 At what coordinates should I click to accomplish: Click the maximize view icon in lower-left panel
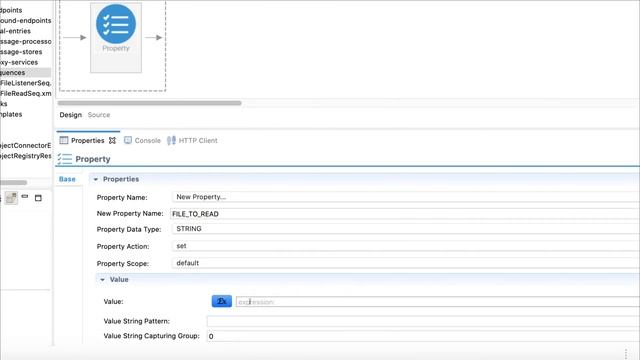click(x=38, y=198)
